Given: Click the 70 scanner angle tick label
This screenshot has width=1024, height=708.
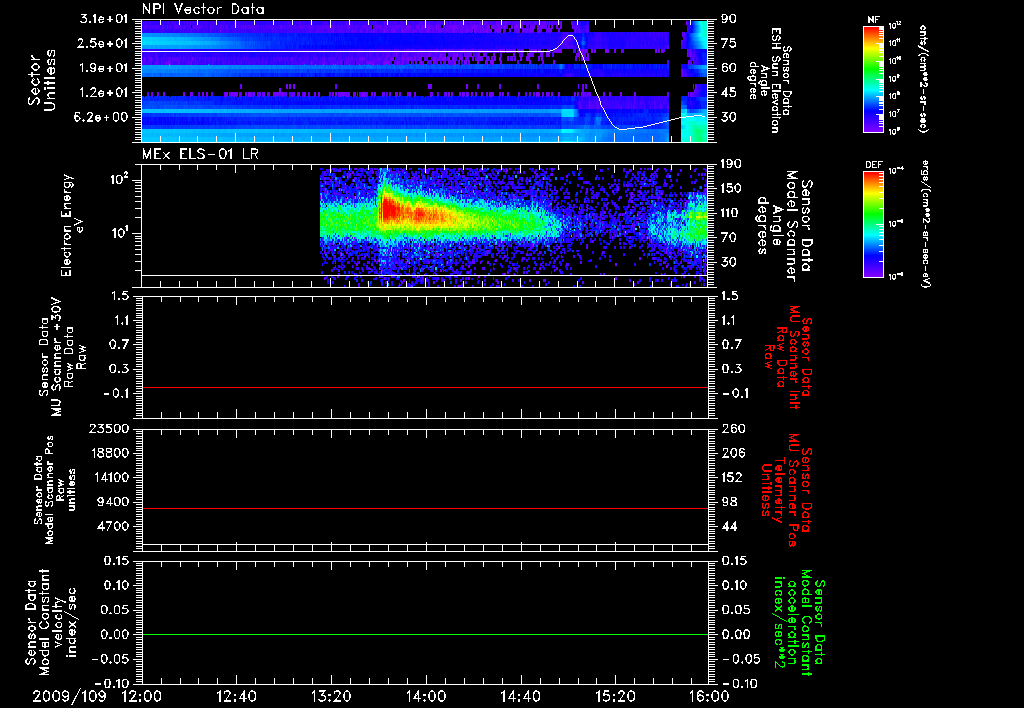Looking at the screenshot, I should pyautogui.click(x=728, y=238).
